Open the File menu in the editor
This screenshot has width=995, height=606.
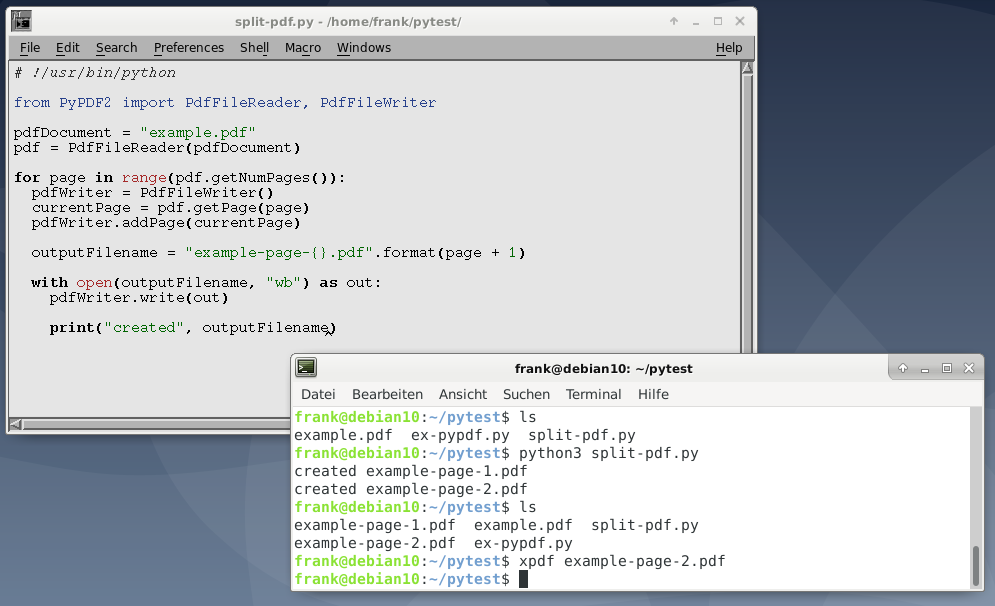pos(29,47)
